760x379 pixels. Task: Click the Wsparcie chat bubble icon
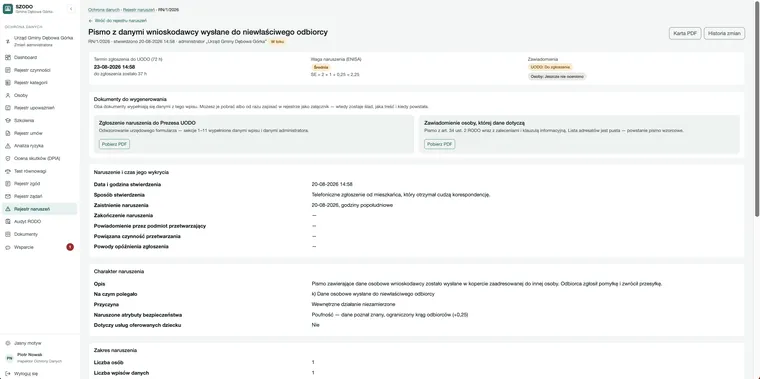point(8,247)
